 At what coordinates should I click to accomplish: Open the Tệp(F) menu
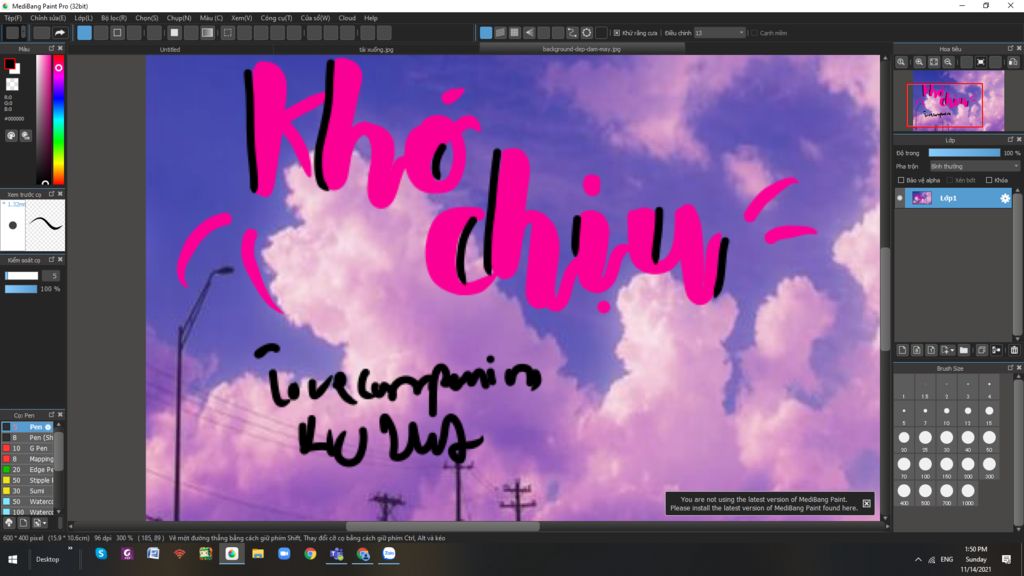pyautogui.click(x=13, y=18)
